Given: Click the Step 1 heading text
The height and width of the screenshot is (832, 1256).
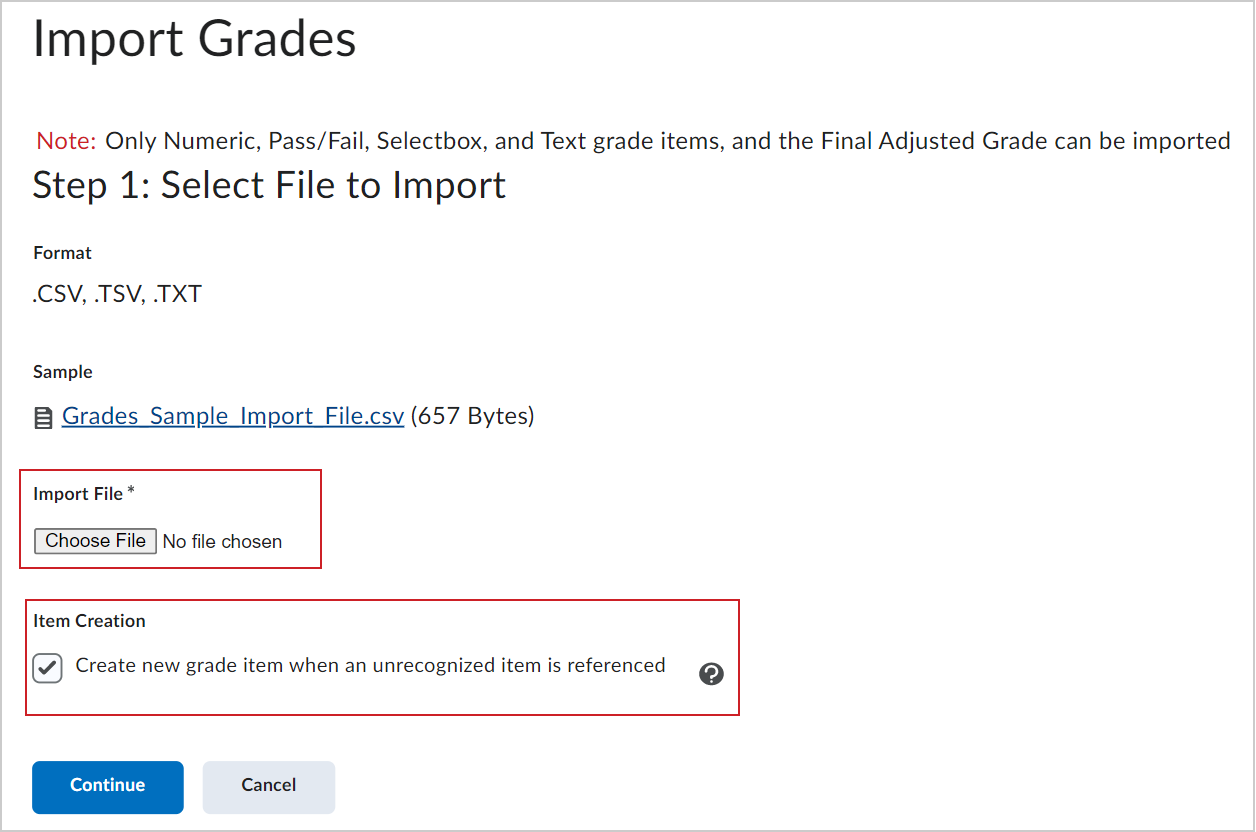Looking at the screenshot, I should click(268, 185).
